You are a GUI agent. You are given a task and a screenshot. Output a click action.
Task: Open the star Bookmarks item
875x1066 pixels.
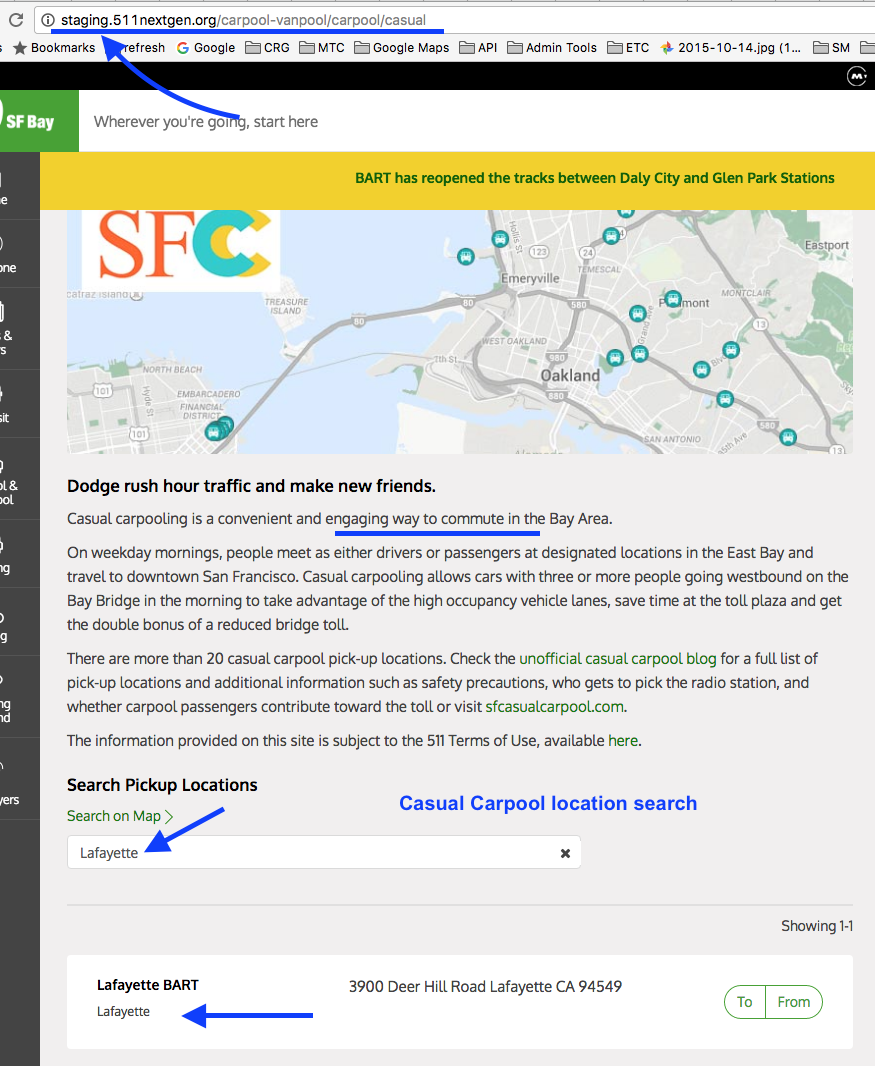pos(54,48)
